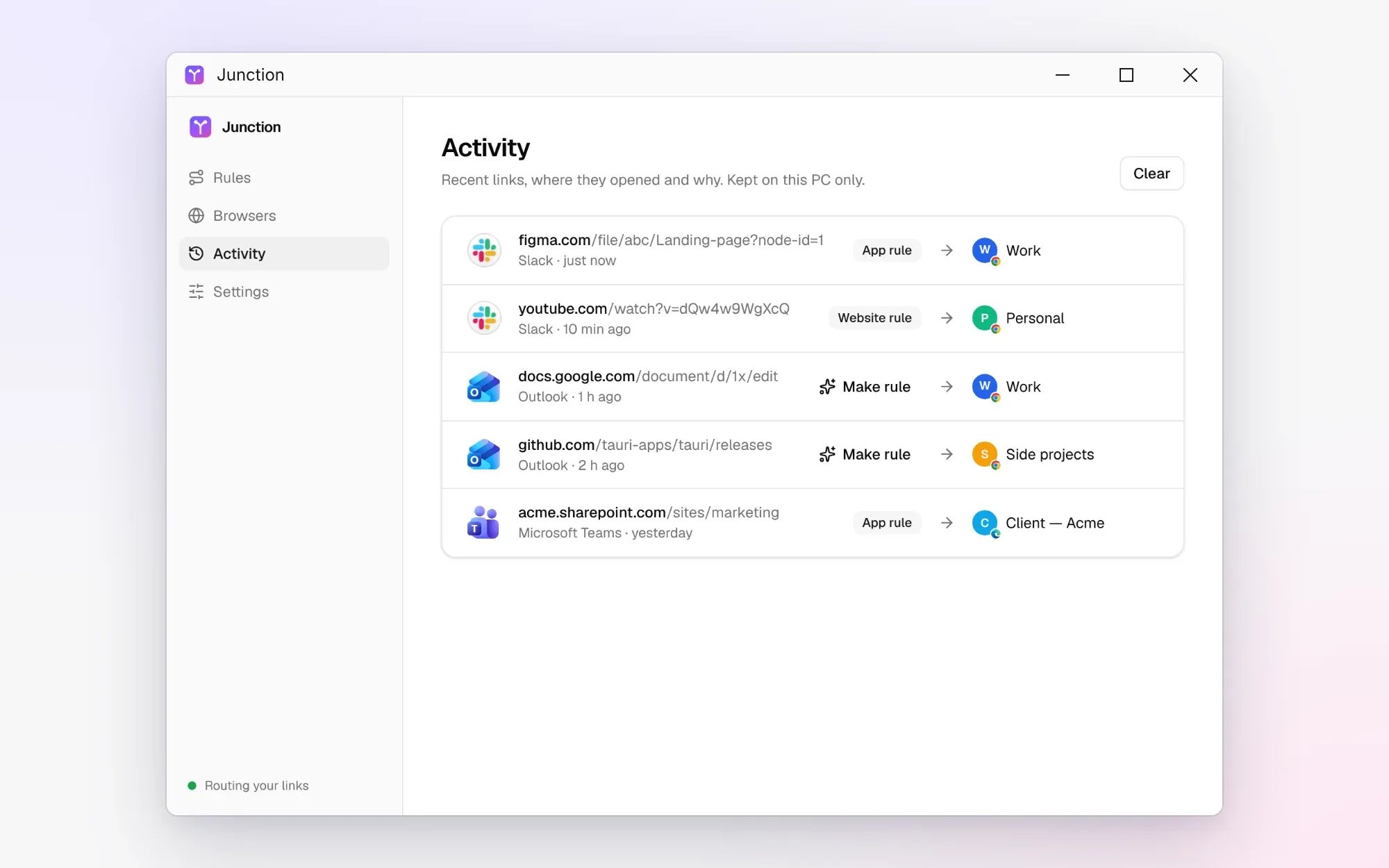Click the Side projects profile avatar
This screenshot has width=1389, height=868.
[985, 454]
